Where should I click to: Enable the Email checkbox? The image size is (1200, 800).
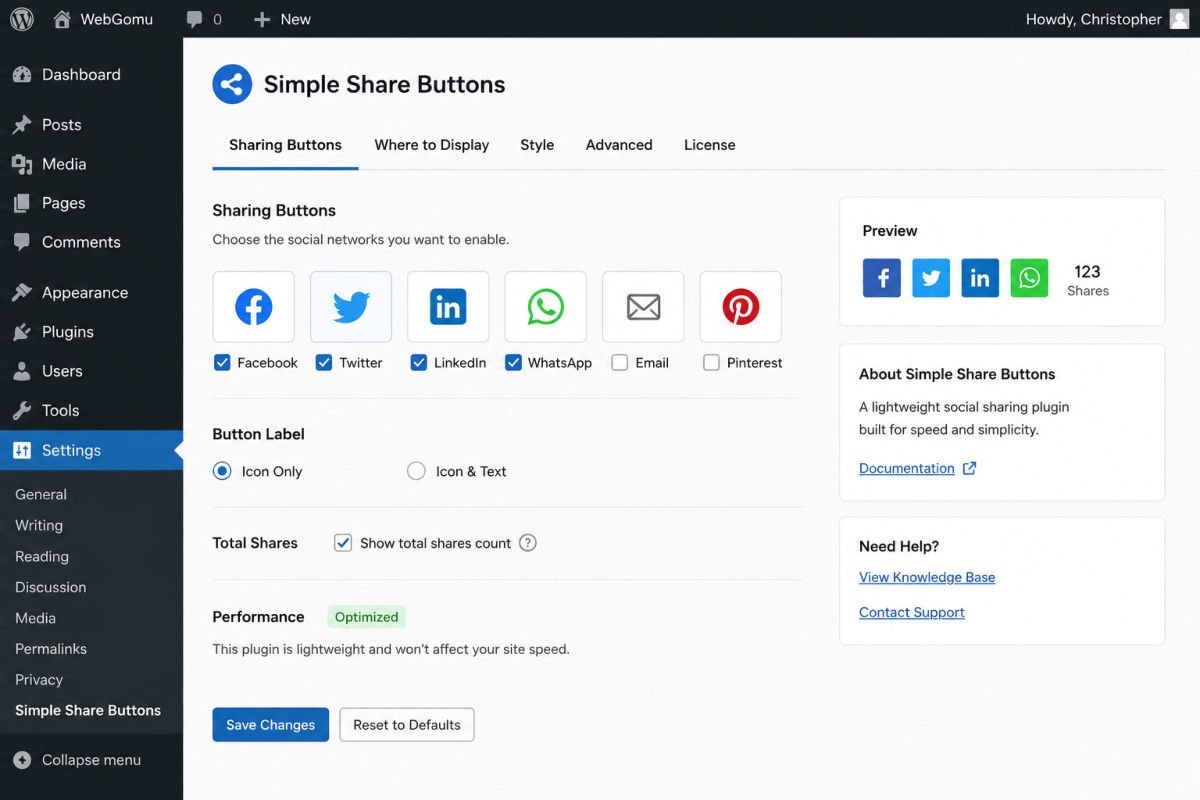620,363
